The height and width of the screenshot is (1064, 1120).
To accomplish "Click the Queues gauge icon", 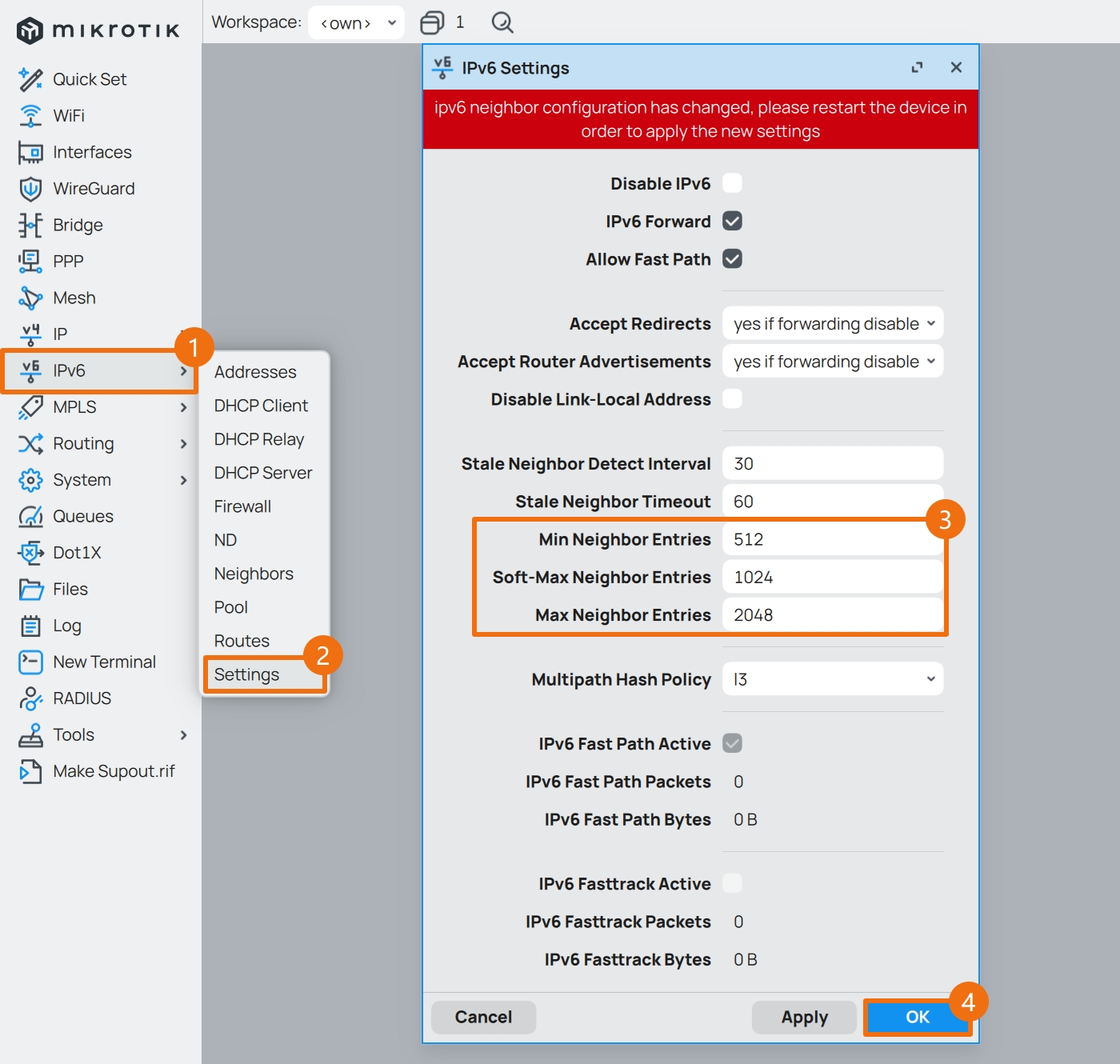I will click(x=30, y=517).
